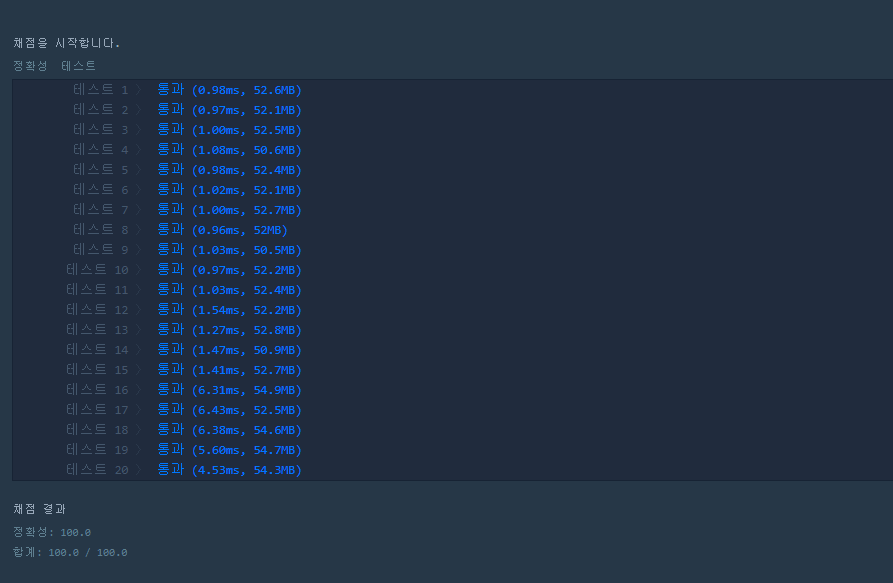This screenshot has width=893, height=583.
Task: Select the result '통과 (1.08ms, 50.6MB)'
Action: [230, 150]
